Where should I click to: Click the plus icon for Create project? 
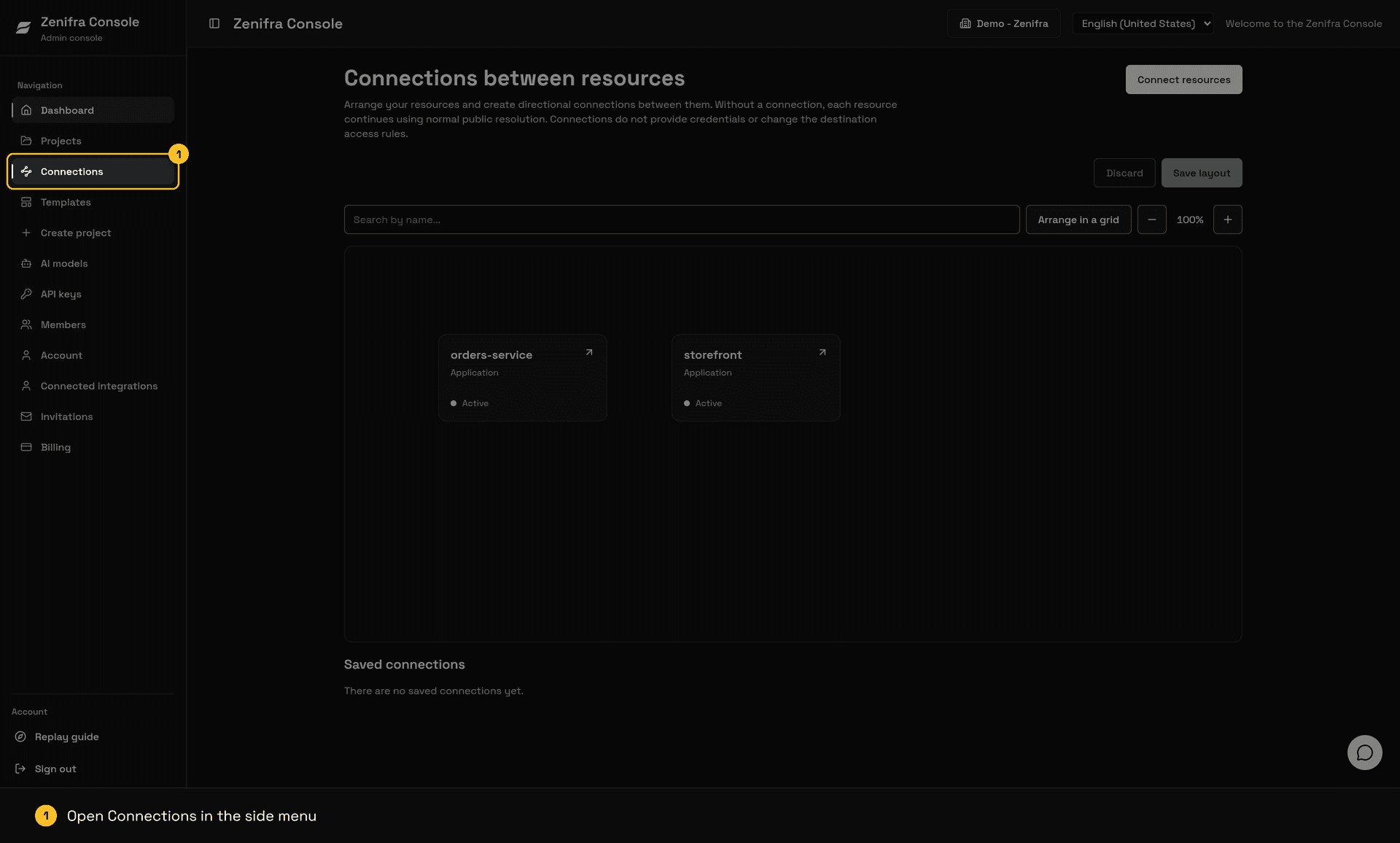pyautogui.click(x=26, y=233)
